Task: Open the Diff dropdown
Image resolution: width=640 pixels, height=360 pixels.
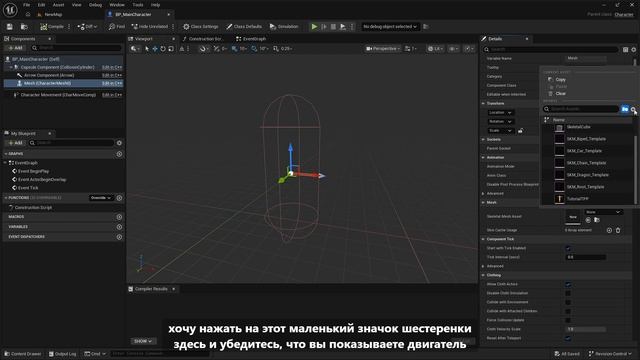Action: pos(87,27)
